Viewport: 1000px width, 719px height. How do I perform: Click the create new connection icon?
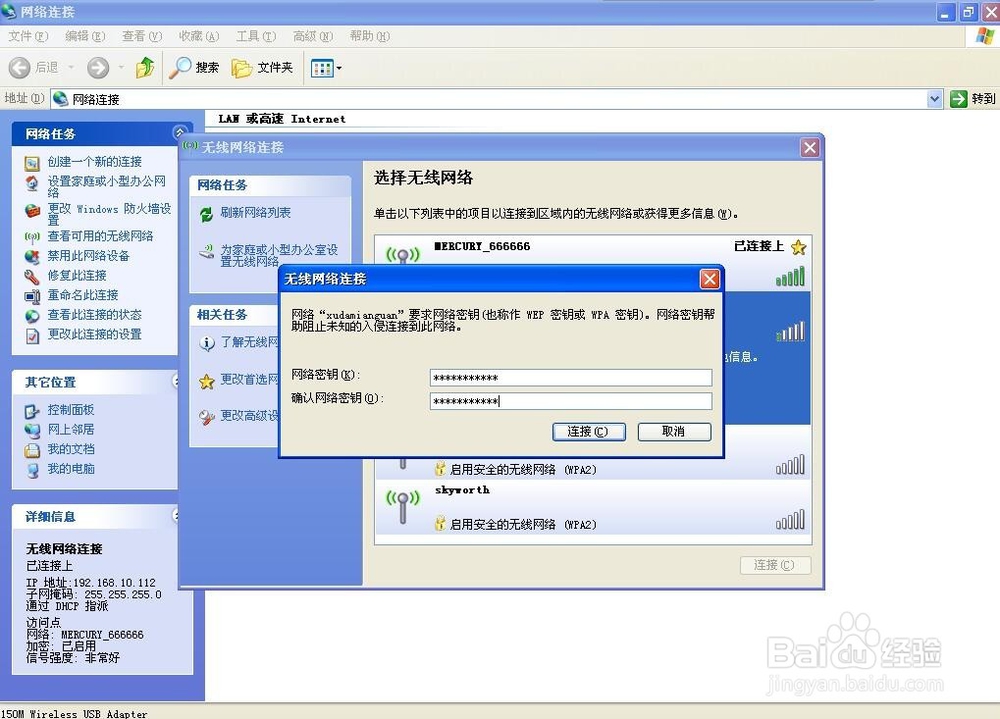pos(33,163)
